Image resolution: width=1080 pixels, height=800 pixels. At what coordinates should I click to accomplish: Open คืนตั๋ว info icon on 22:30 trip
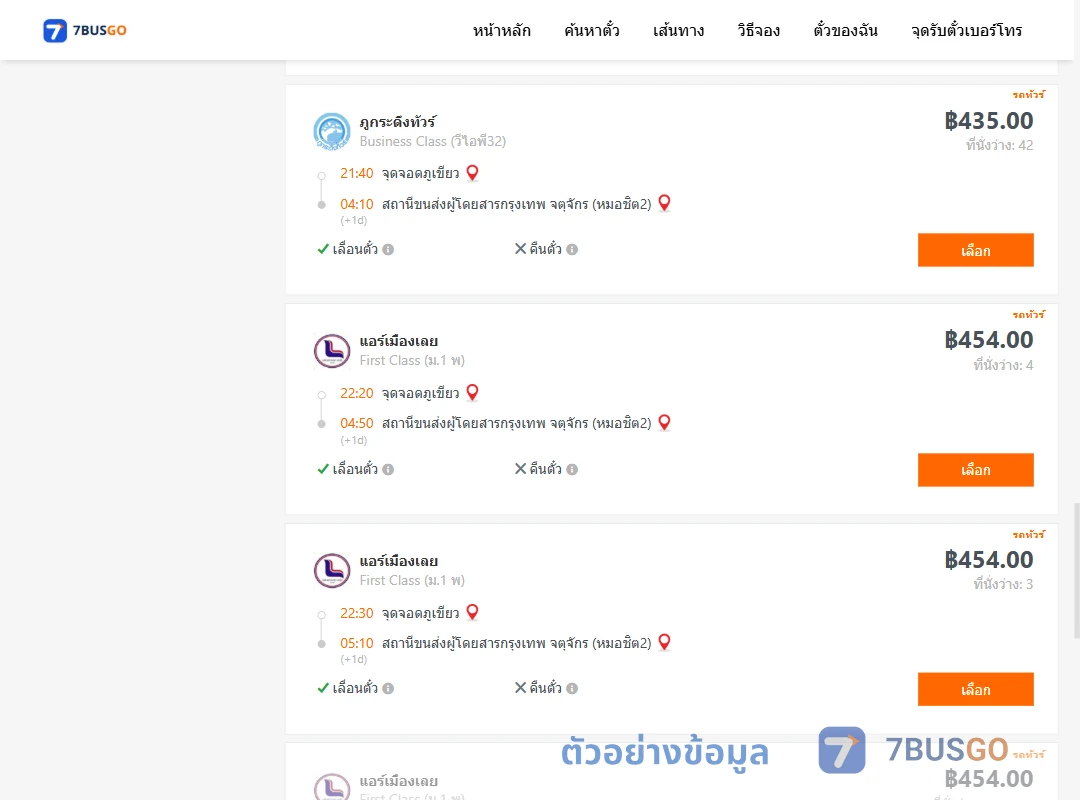[572, 688]
